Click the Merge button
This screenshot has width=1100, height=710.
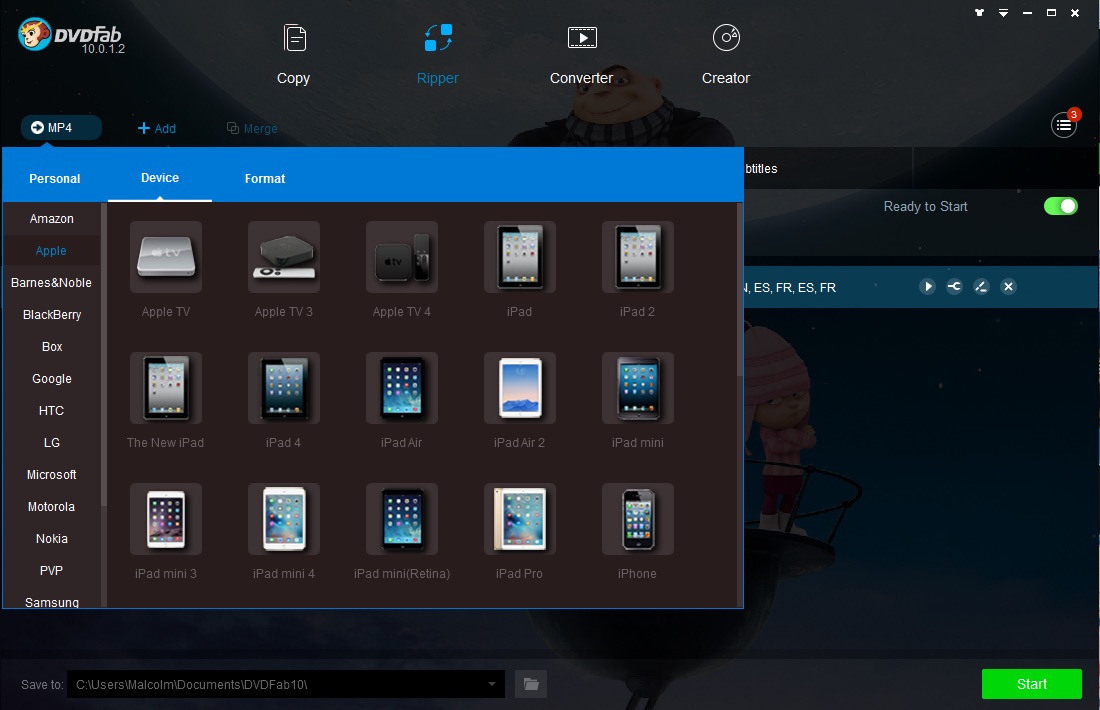(x=252, y=128)
